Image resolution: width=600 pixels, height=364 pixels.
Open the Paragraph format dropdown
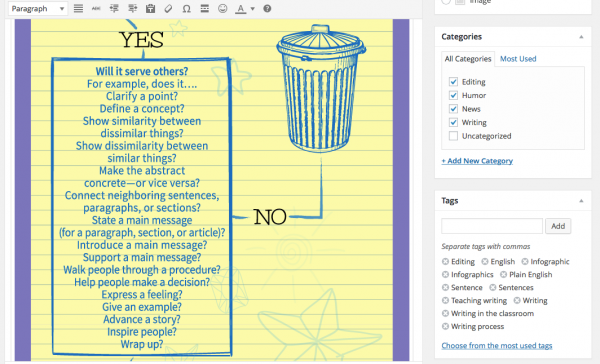point(38,8)
